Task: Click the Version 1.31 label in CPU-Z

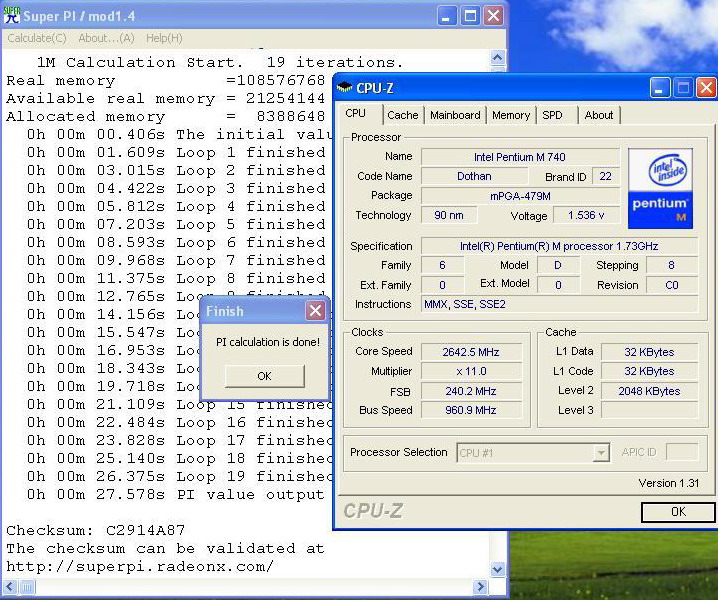Action: pyautogui.click(x=669, y=483)
